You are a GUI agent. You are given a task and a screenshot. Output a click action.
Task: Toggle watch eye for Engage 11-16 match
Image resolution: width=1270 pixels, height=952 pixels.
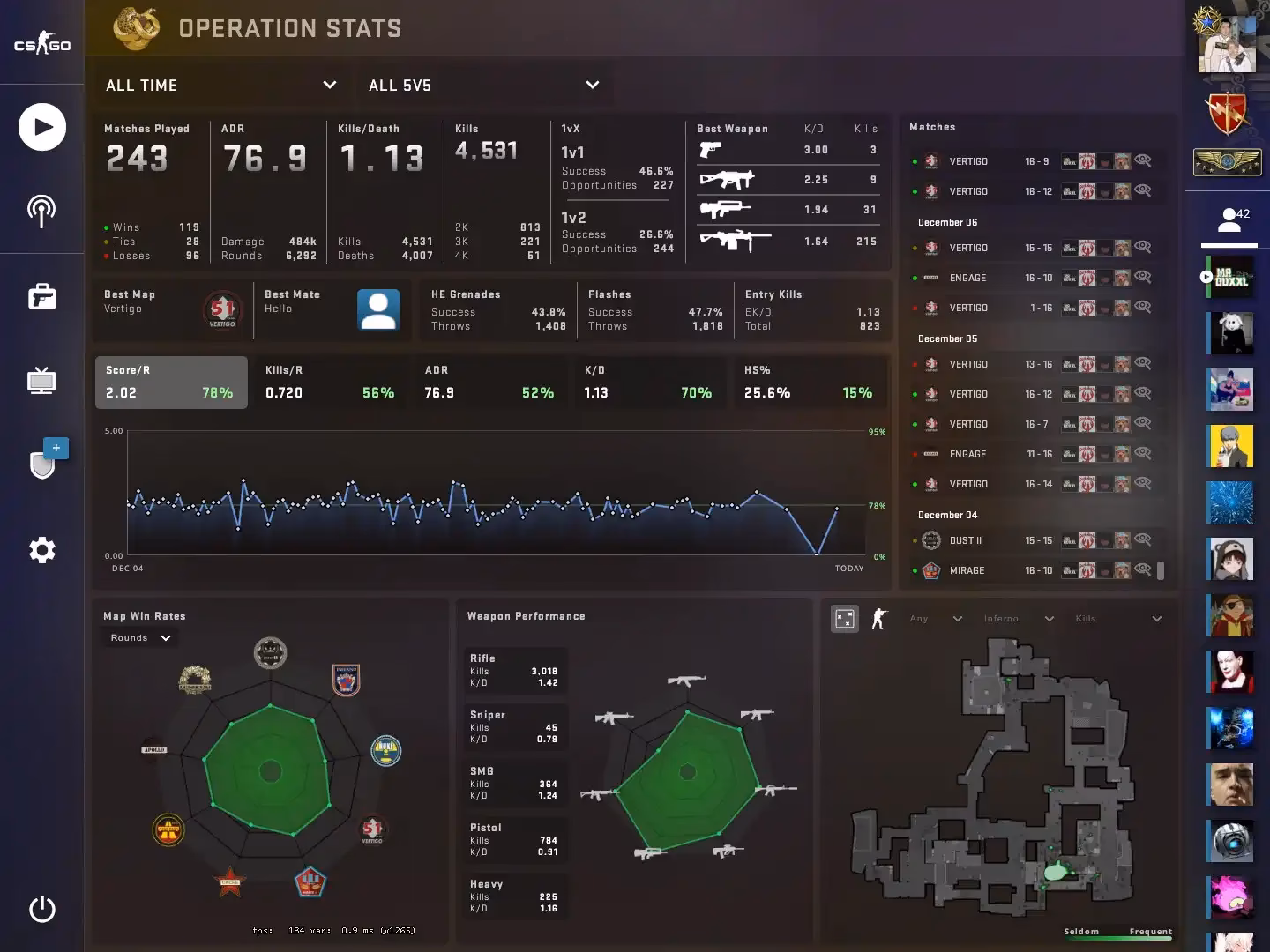point(1143,453)
